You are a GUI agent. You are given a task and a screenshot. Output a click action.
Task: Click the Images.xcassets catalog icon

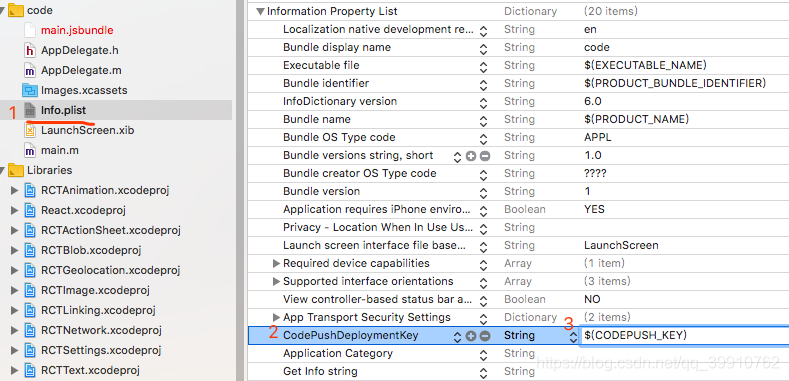[30, 91]
